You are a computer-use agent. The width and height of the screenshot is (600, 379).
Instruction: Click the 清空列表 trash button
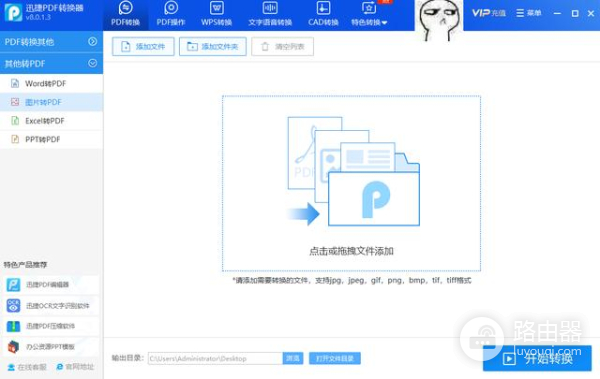282,47
